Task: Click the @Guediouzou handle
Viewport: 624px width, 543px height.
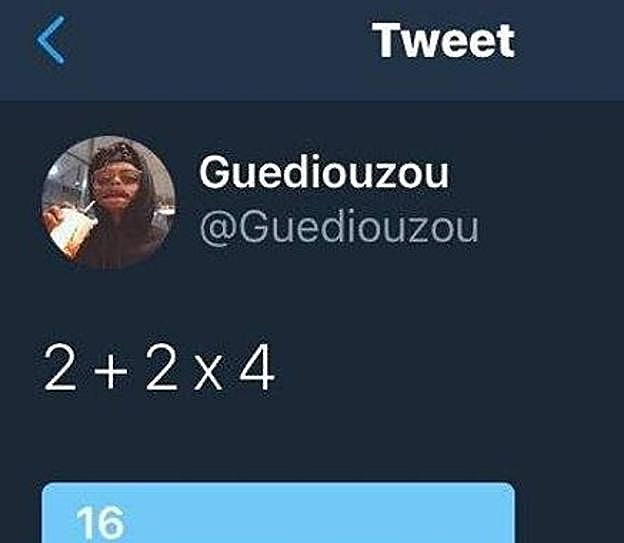Action: coord(339,227)
